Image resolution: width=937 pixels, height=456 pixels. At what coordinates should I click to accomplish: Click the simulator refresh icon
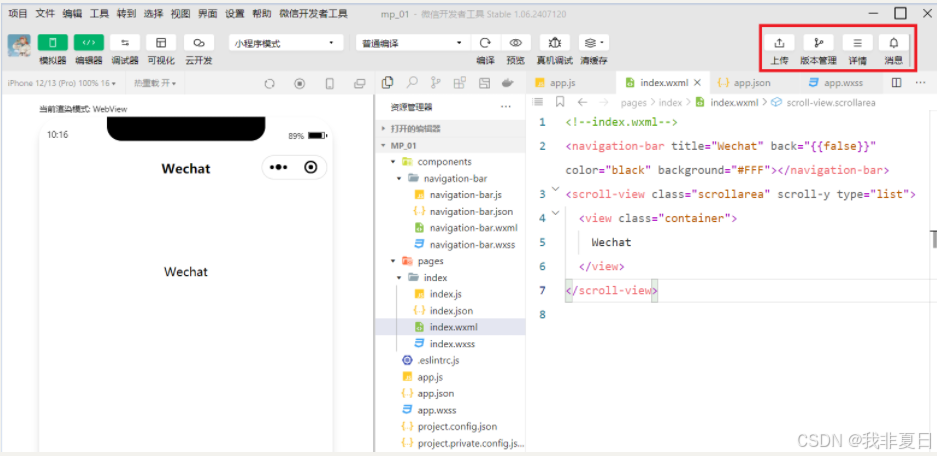269,84
